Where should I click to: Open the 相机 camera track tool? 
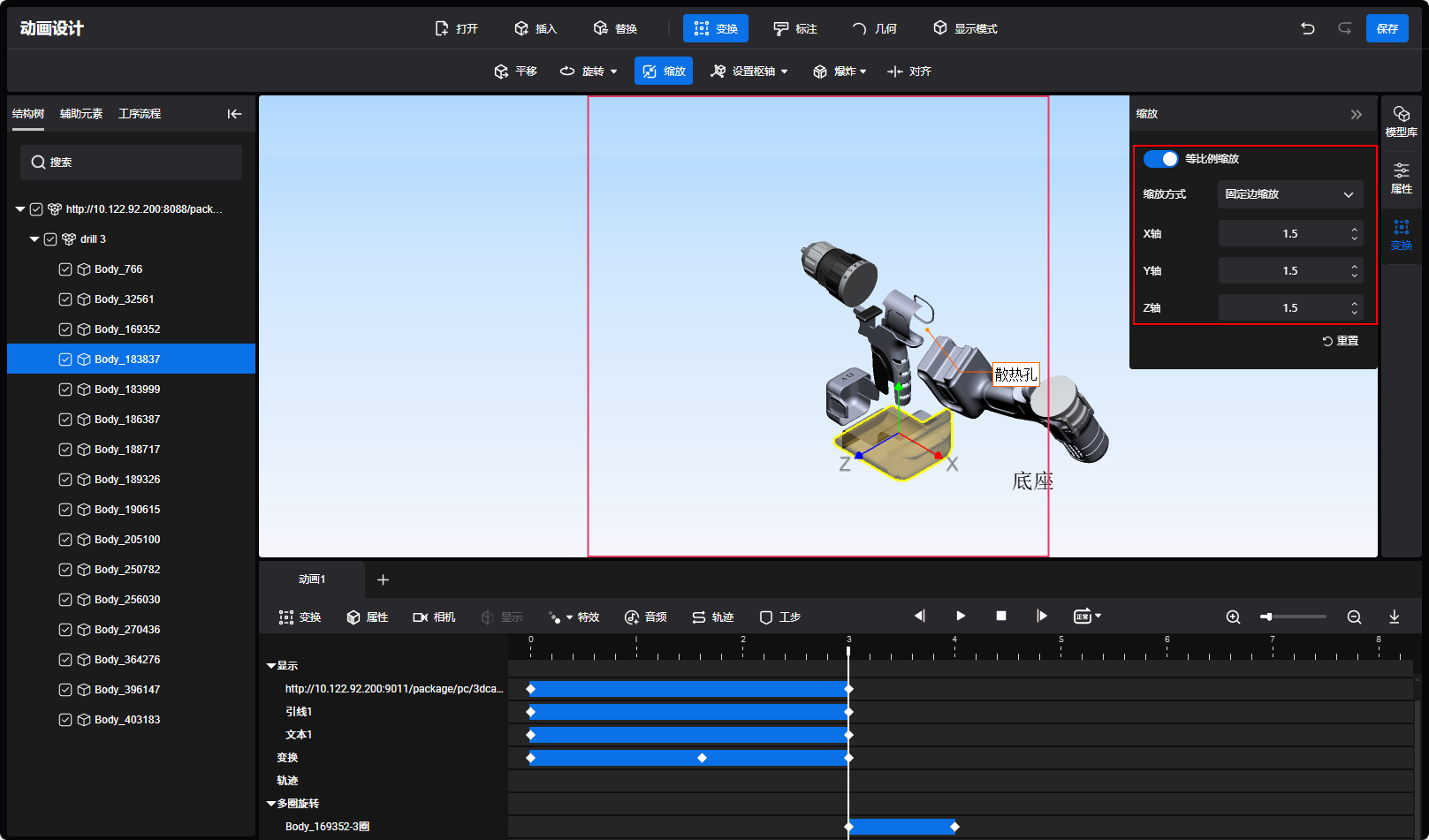coord(434,617)
